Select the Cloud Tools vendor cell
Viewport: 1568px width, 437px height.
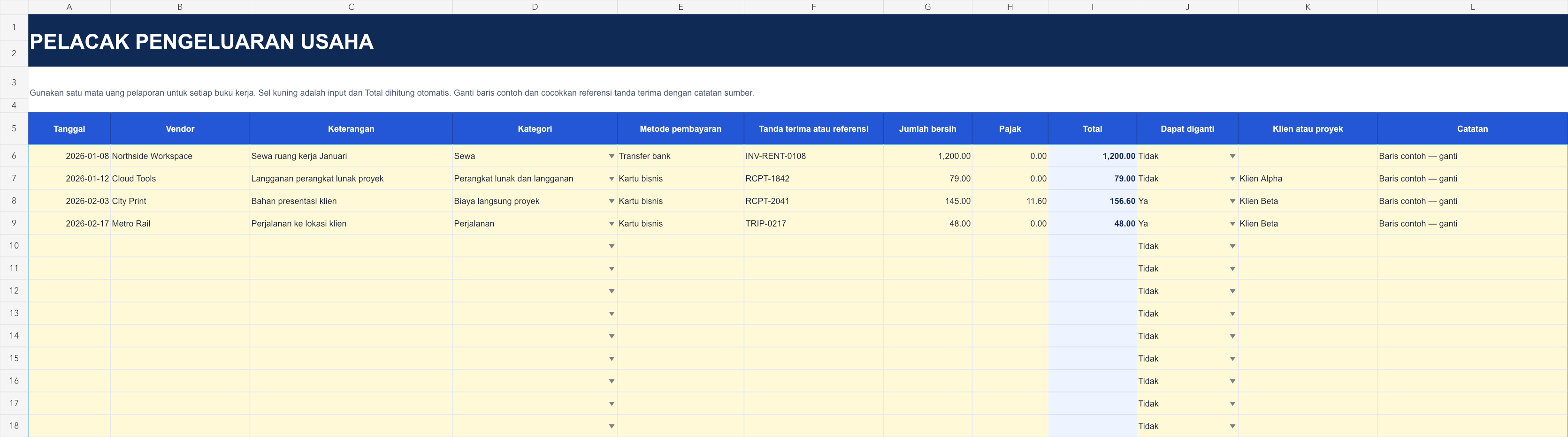[x=180, y=179]
